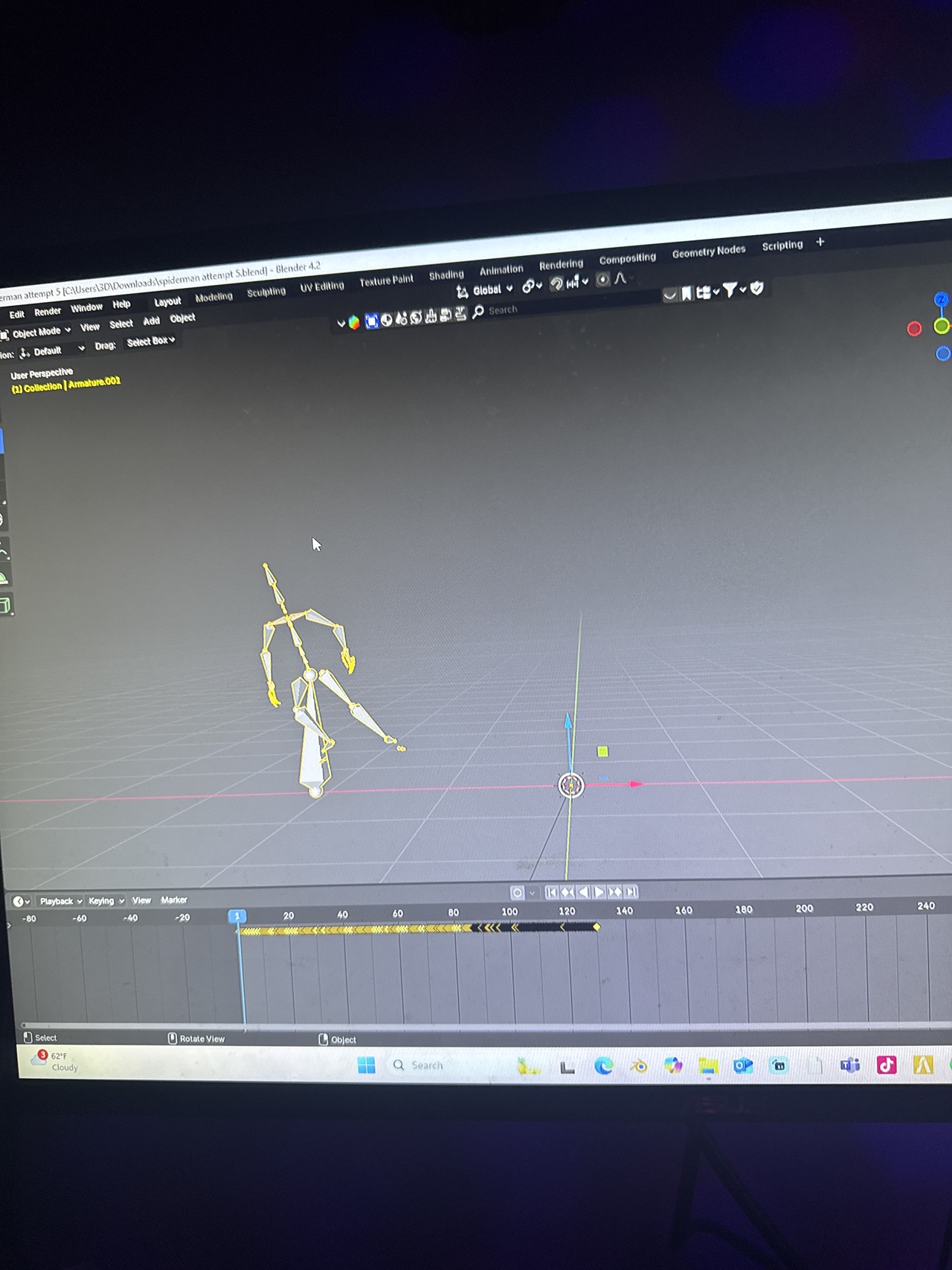
Task: Add a new workspace with plus button
Action: tap(820, 242)
